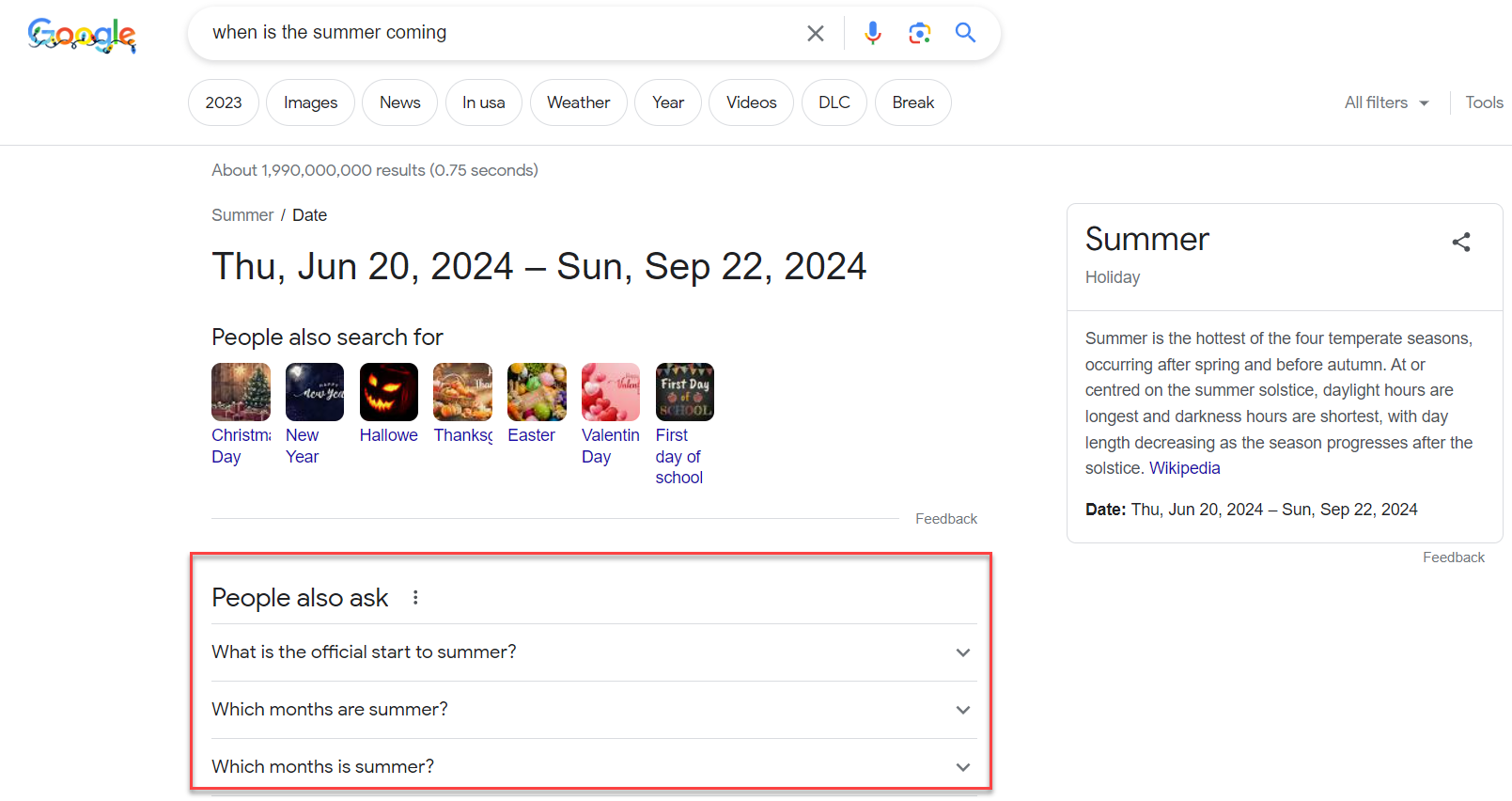Submit search with the magnifier icon

965,33
